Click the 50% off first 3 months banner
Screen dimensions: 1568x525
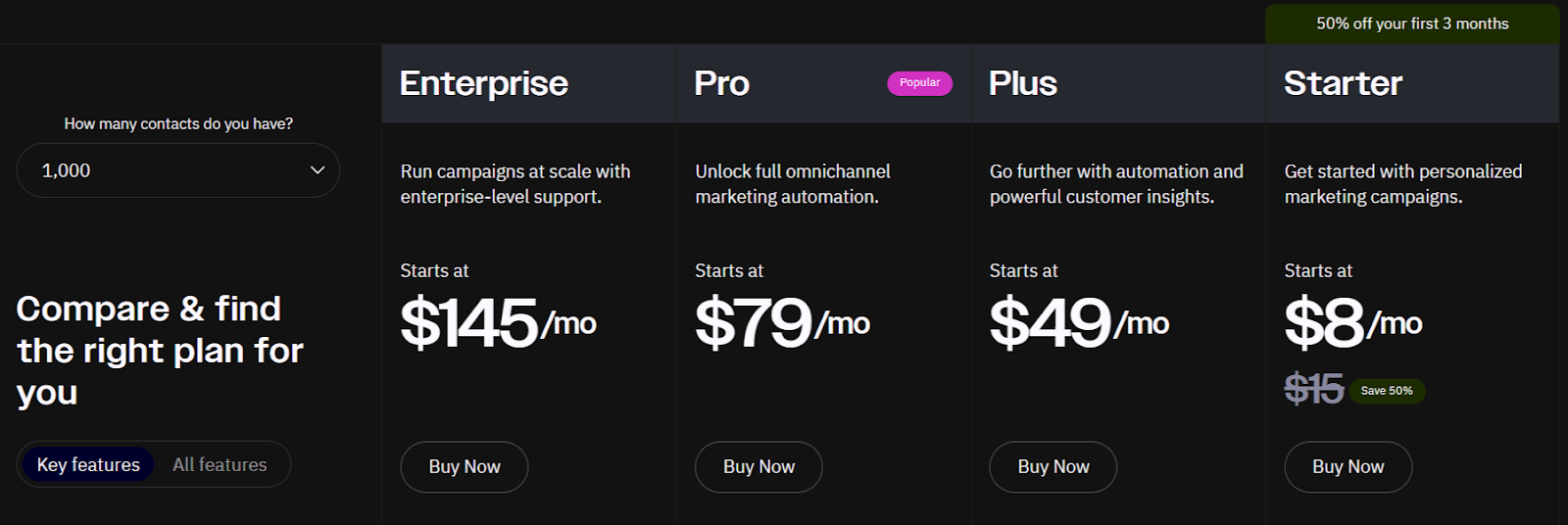(x=1412, y=24)
